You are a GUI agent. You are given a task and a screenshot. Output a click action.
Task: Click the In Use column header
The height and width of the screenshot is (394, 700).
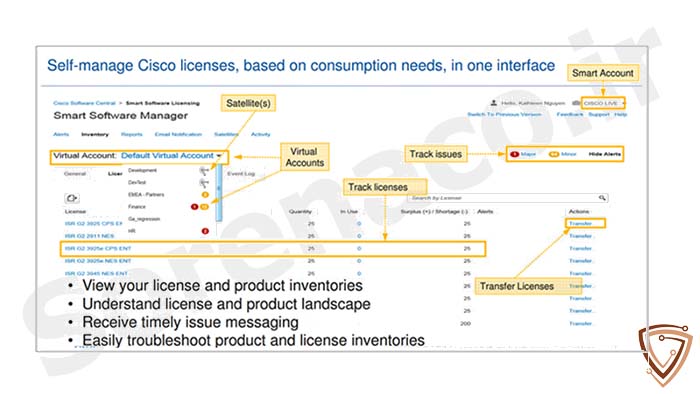(349, 212)
